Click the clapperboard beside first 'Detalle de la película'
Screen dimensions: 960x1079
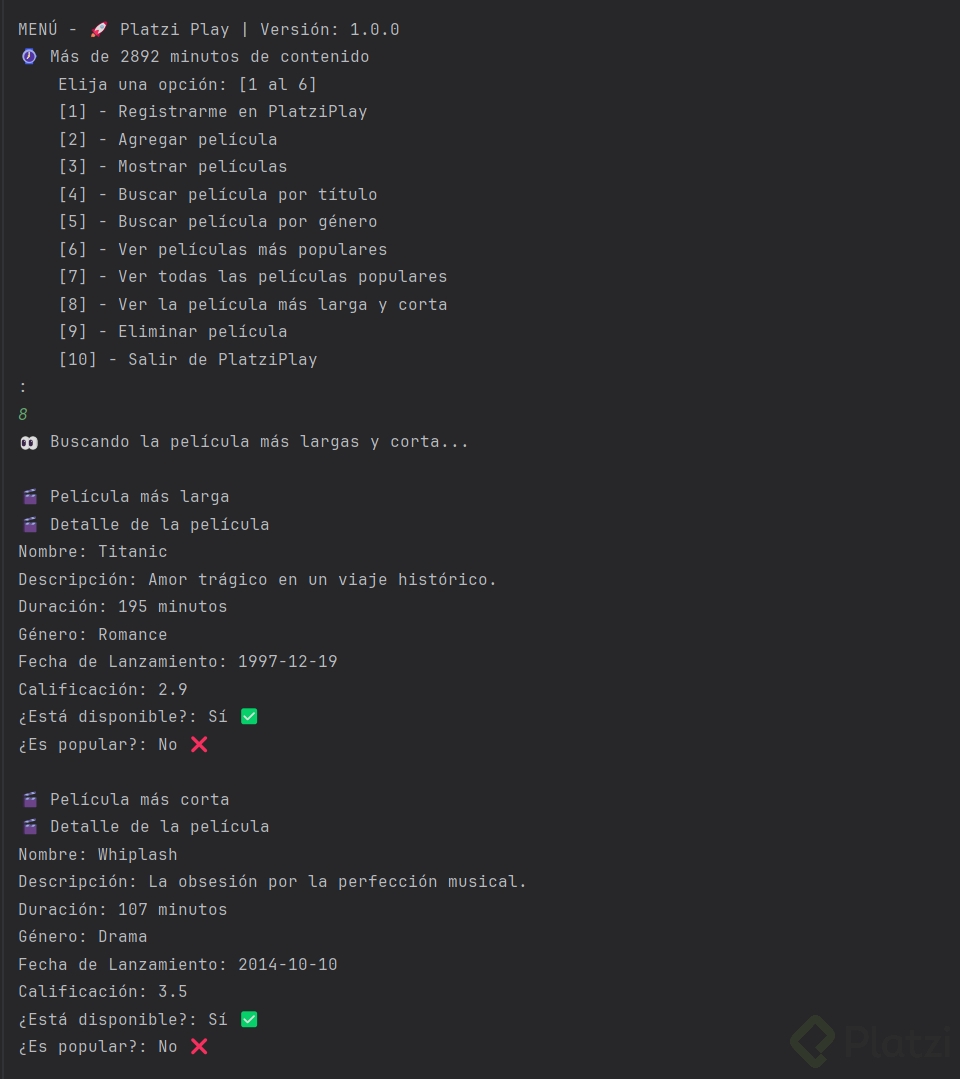(30, 524)
